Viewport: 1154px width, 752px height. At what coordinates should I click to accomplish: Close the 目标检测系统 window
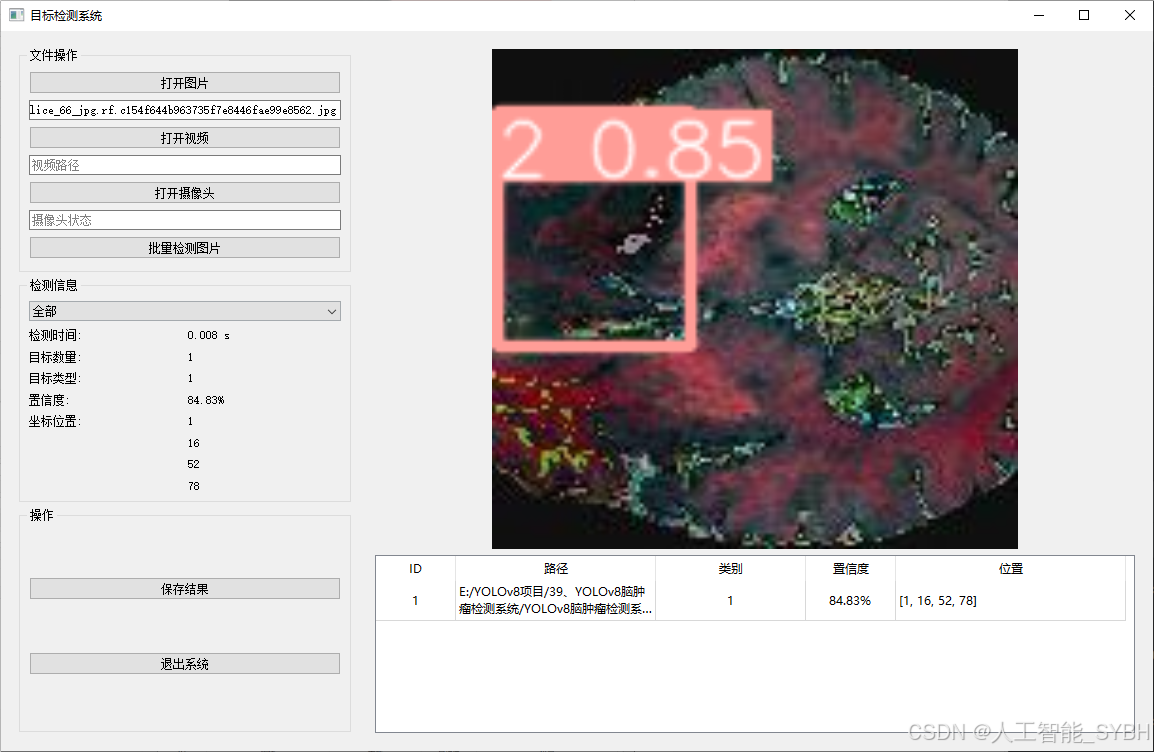1130,15
